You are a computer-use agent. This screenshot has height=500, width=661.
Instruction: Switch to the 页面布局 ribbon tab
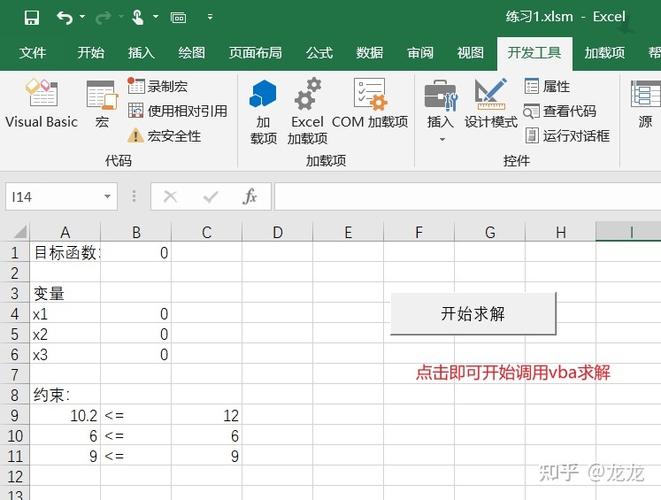255,53
